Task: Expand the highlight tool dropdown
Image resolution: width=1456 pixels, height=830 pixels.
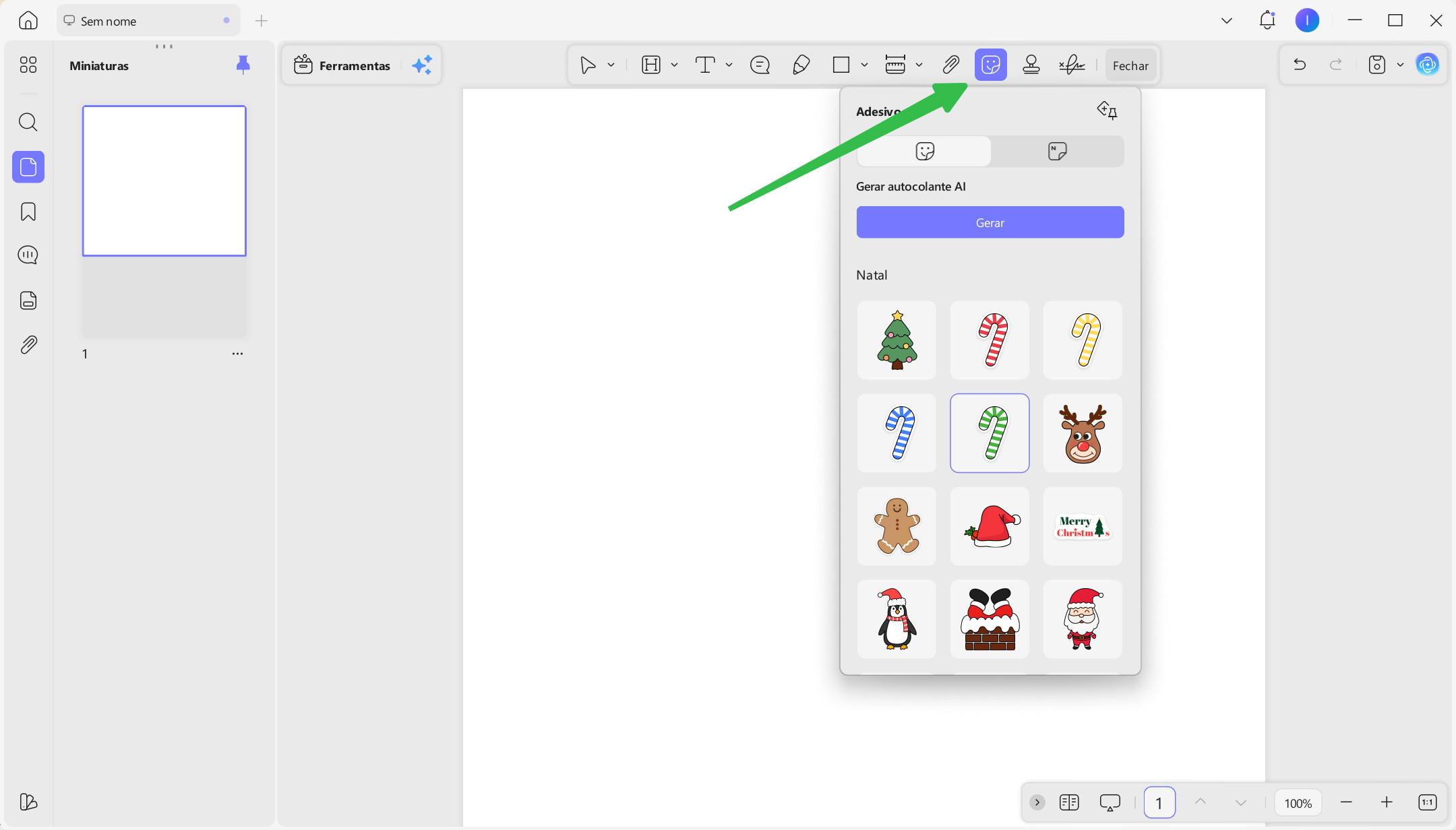Action: 674,65
